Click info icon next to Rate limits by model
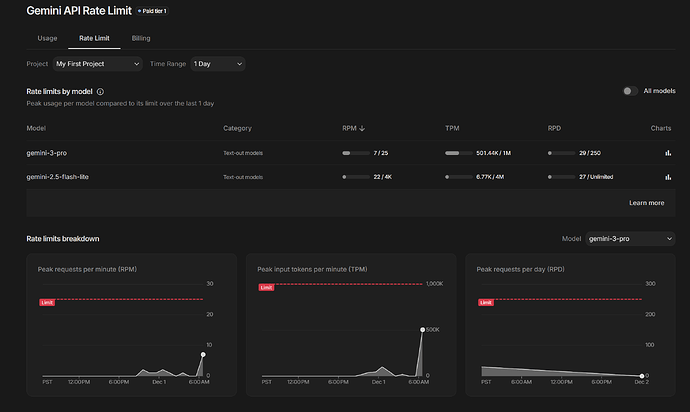Viewport: 690px width, 412px height. tap(100, 92)
